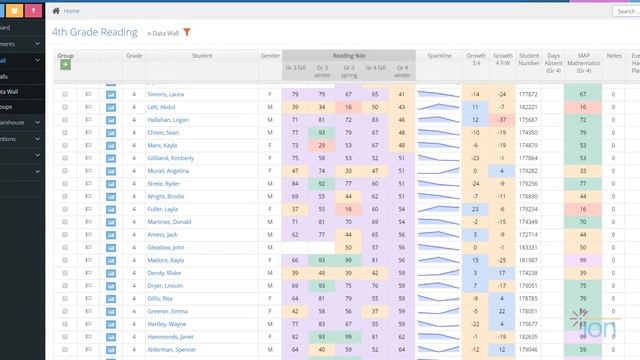Viewport: 640px width, 360px height.
Task: Click Gr 3 fall column subheader
Action: click(x=296, y=67)
